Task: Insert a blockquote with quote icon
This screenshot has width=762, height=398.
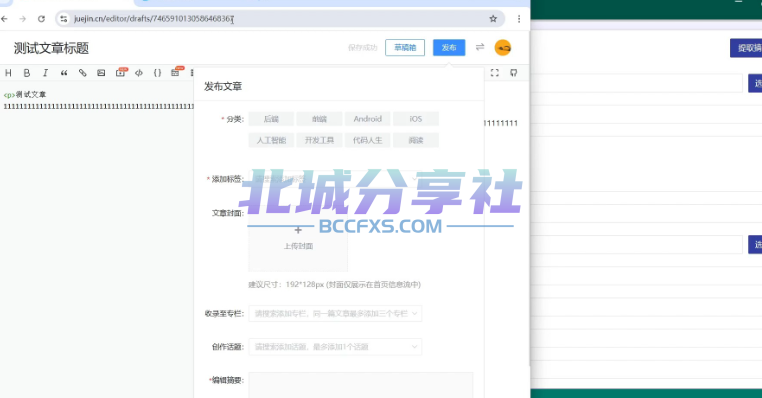Action: (64, 73)
